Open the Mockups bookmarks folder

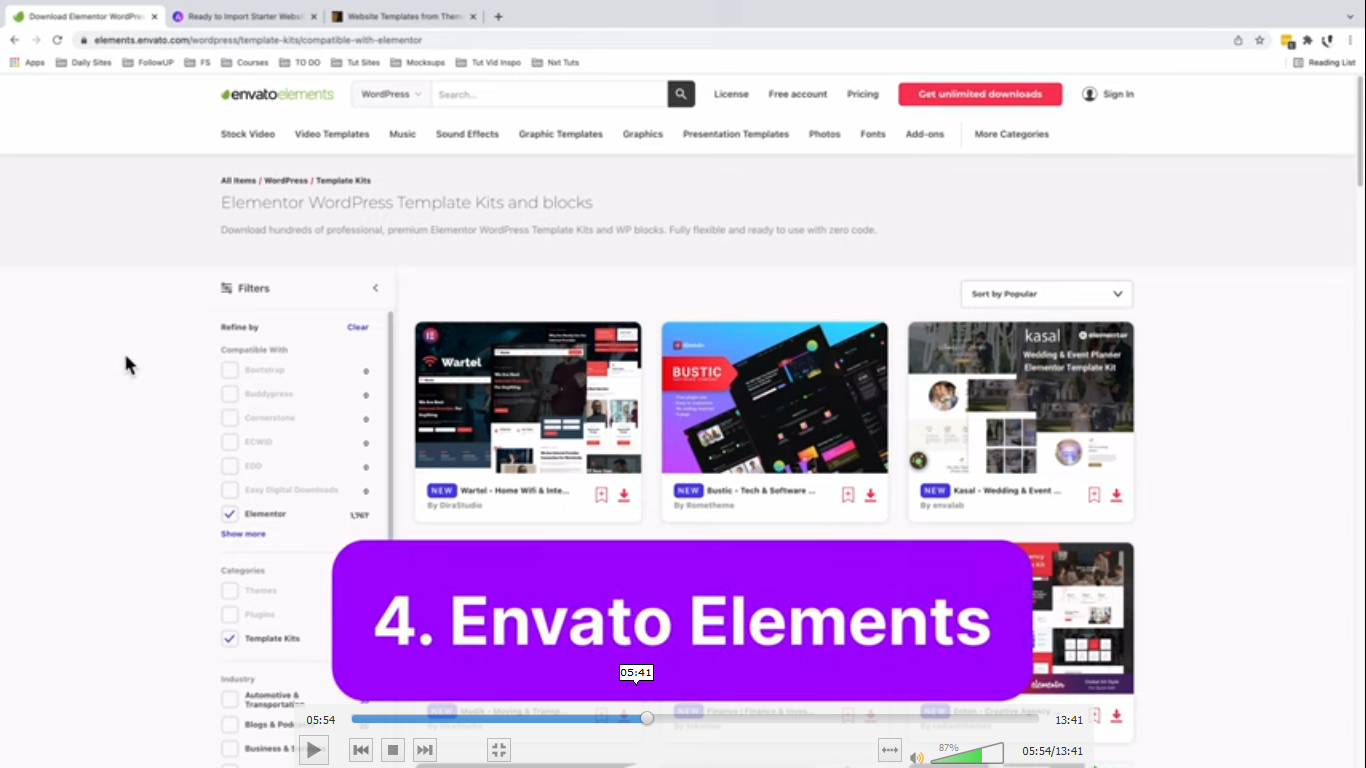(418, 62)
